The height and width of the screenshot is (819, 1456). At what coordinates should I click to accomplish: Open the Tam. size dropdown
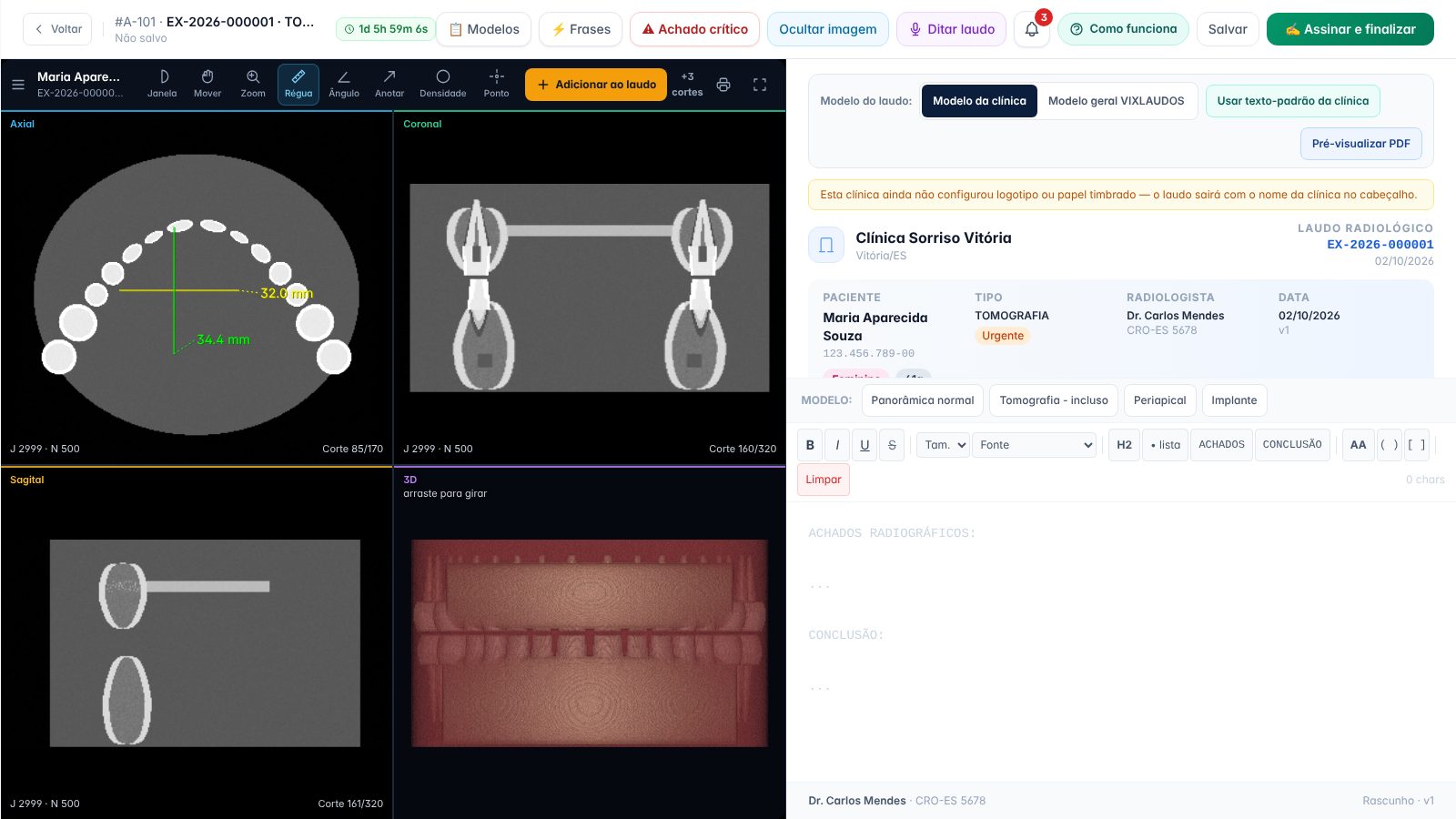coord(943,445)
